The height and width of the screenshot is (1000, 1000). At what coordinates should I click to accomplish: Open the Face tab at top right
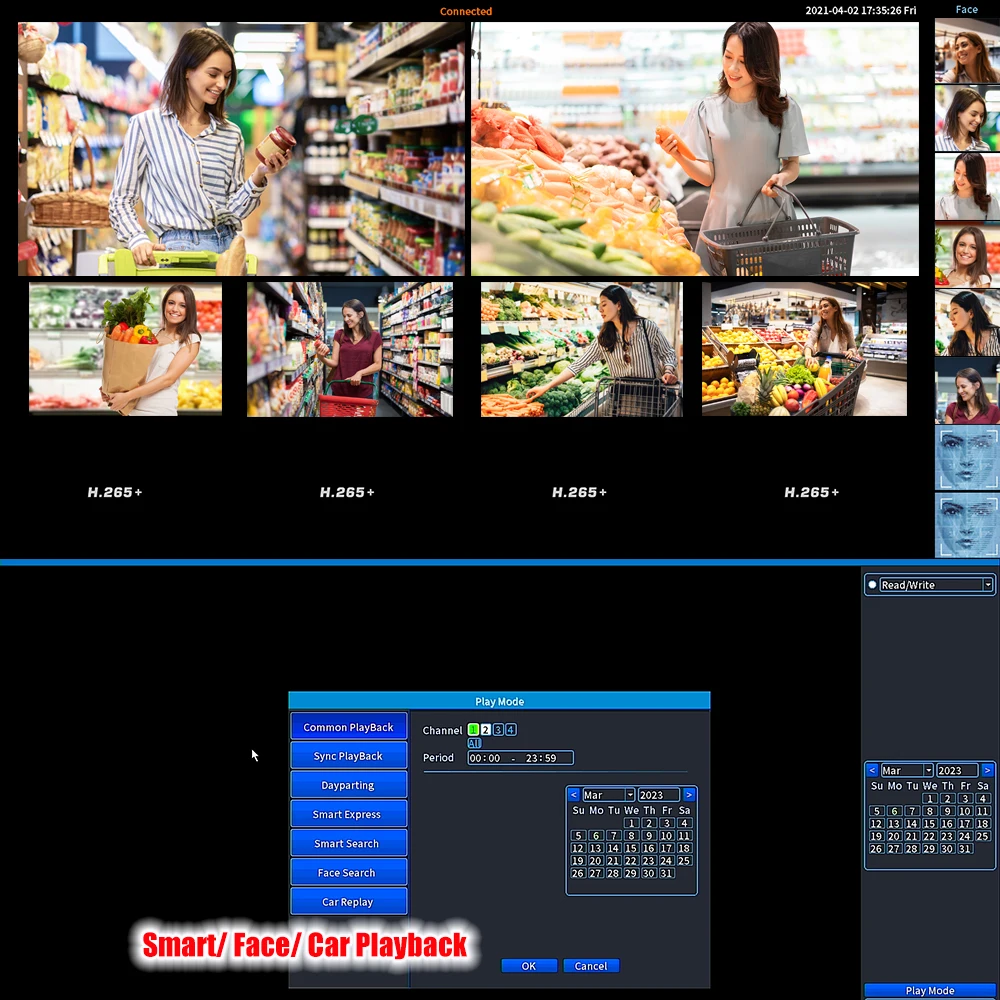966,10
